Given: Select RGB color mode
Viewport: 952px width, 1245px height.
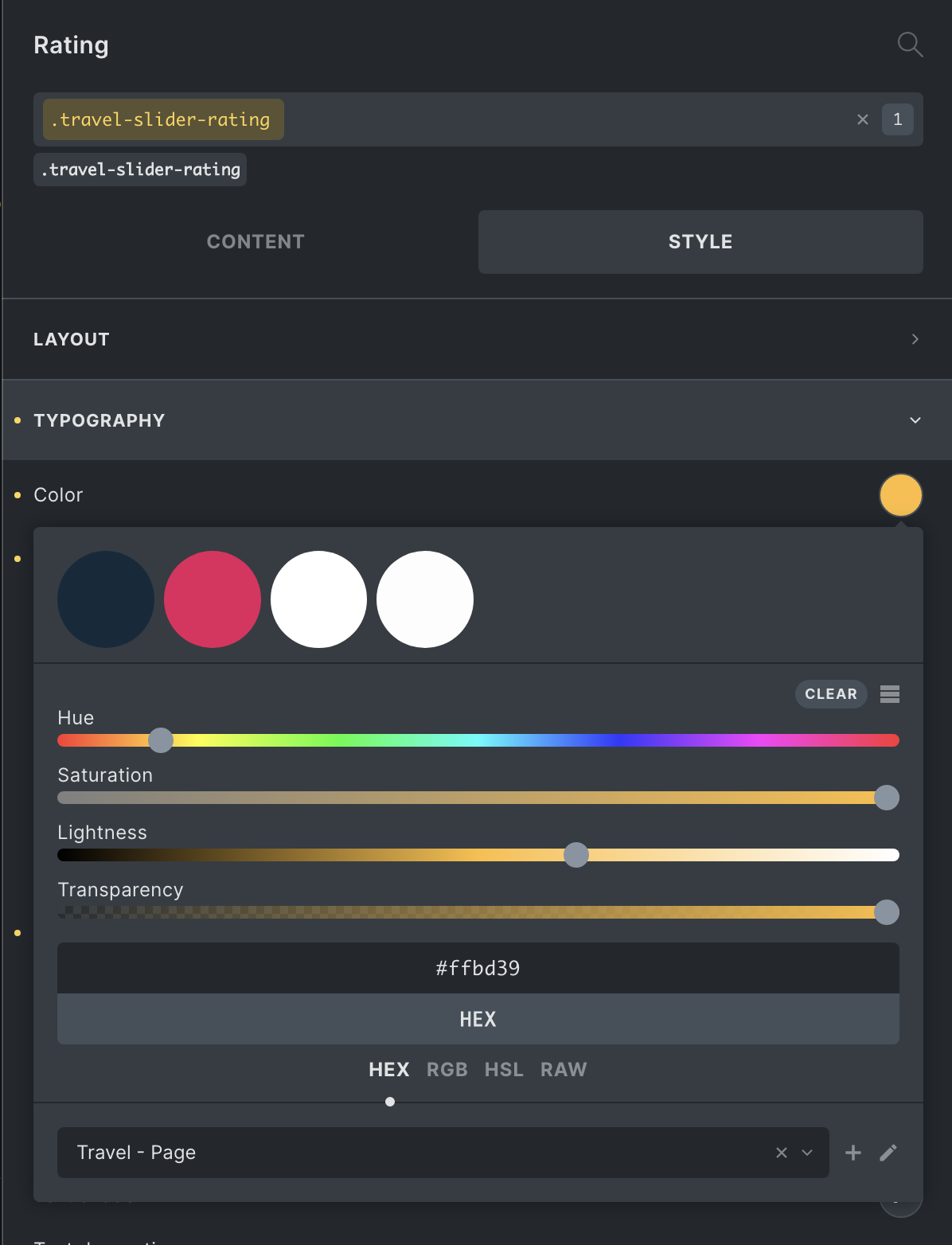Looking at the screenshot, I should 447,1070.
